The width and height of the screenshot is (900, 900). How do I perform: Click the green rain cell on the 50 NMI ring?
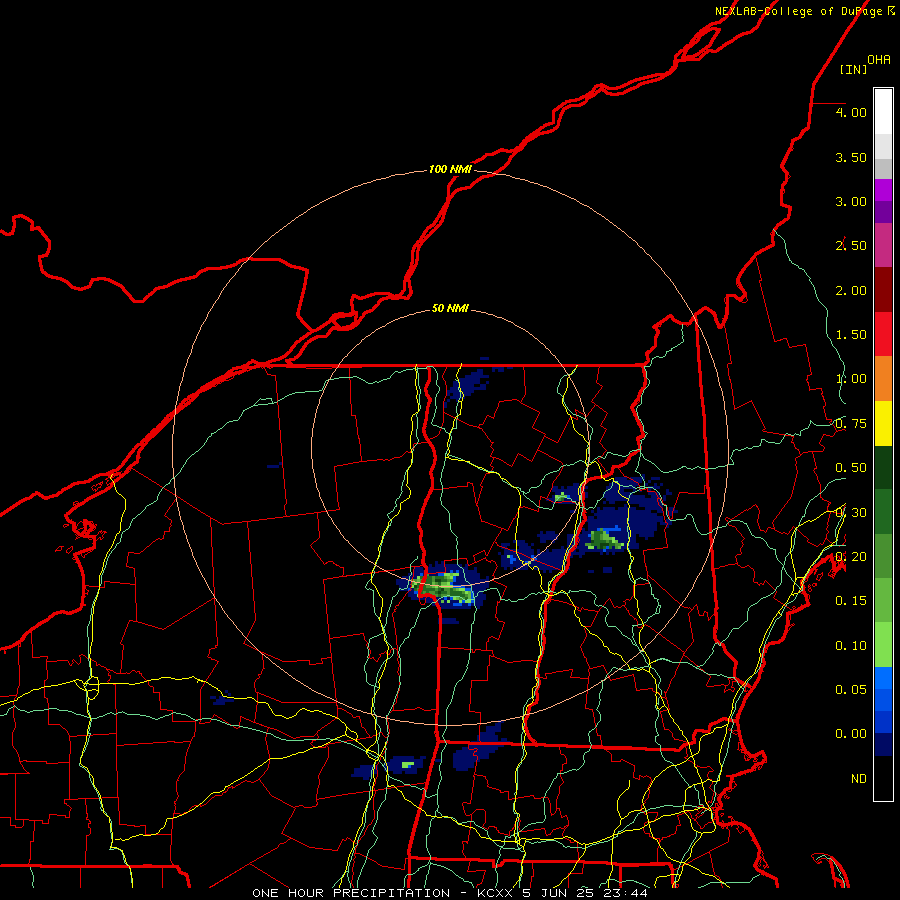443,587
